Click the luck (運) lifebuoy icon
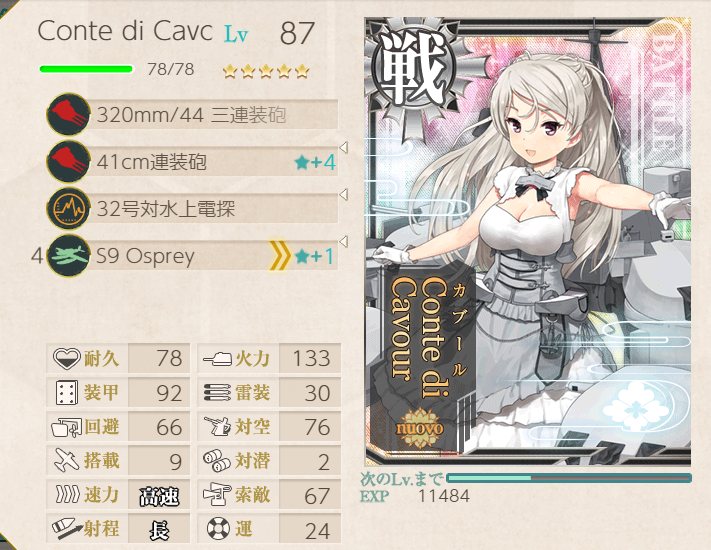The image size is (711, 550). (216, 528)
